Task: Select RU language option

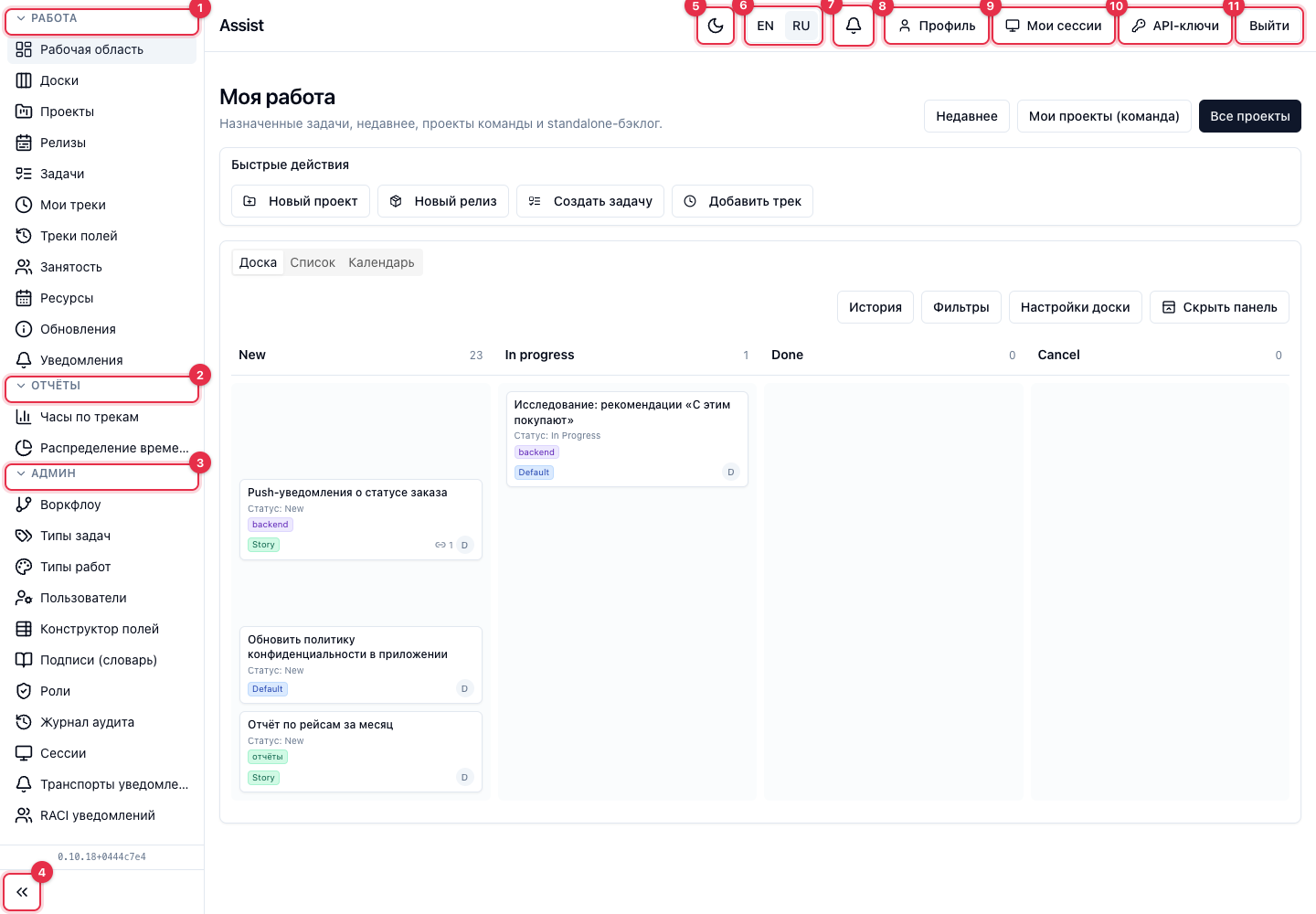Action: pyautogui.click(x=801, y=26)
